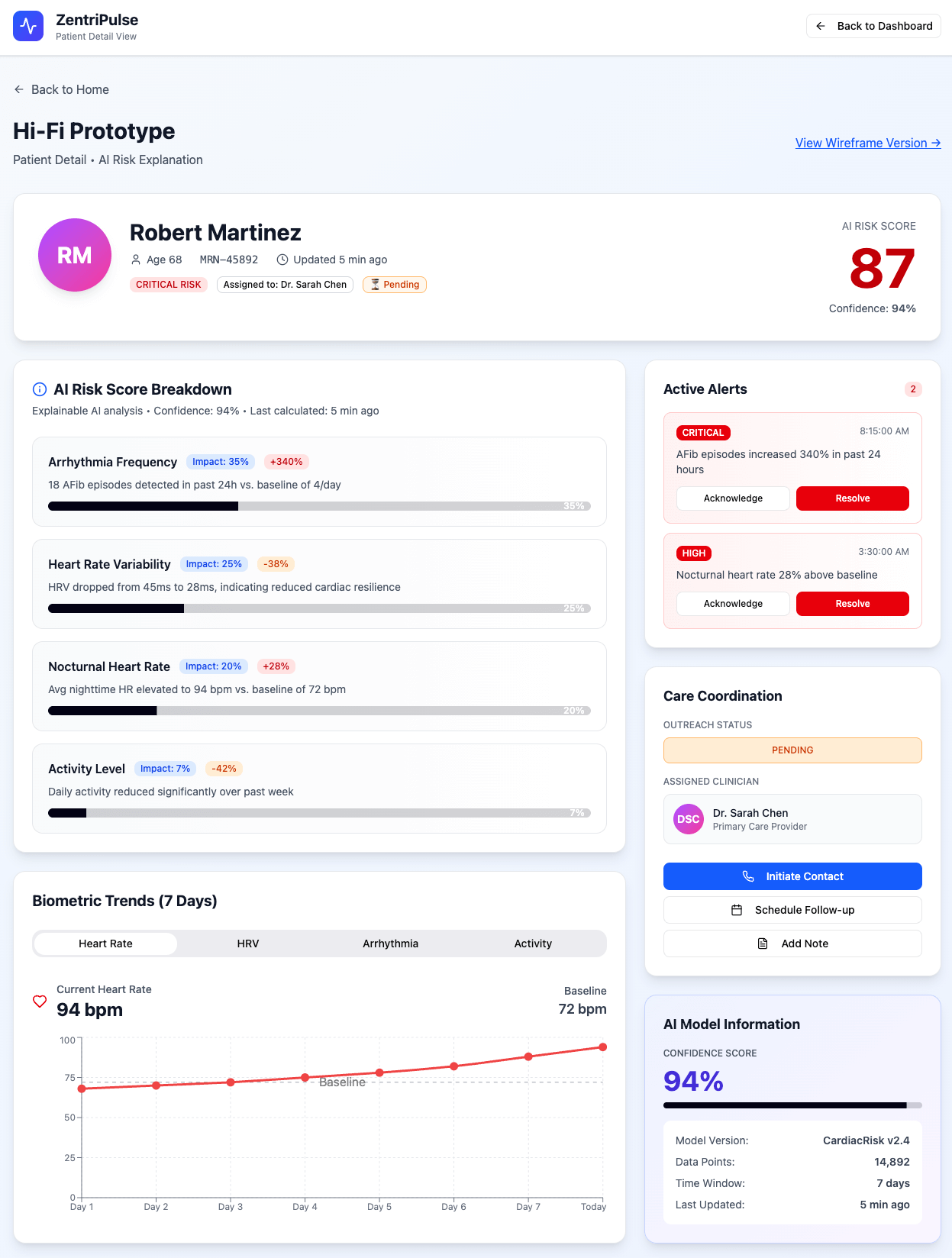Resolve the high nocturnal heart rate alert
952x1258 pixels.
pos(852,604)
